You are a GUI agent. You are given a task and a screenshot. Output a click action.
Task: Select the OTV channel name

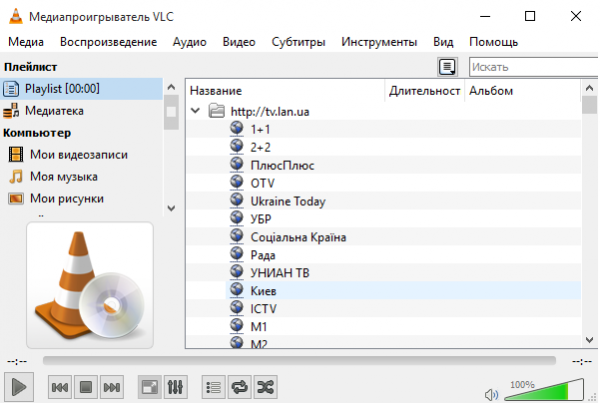click(x=262, y=183)
